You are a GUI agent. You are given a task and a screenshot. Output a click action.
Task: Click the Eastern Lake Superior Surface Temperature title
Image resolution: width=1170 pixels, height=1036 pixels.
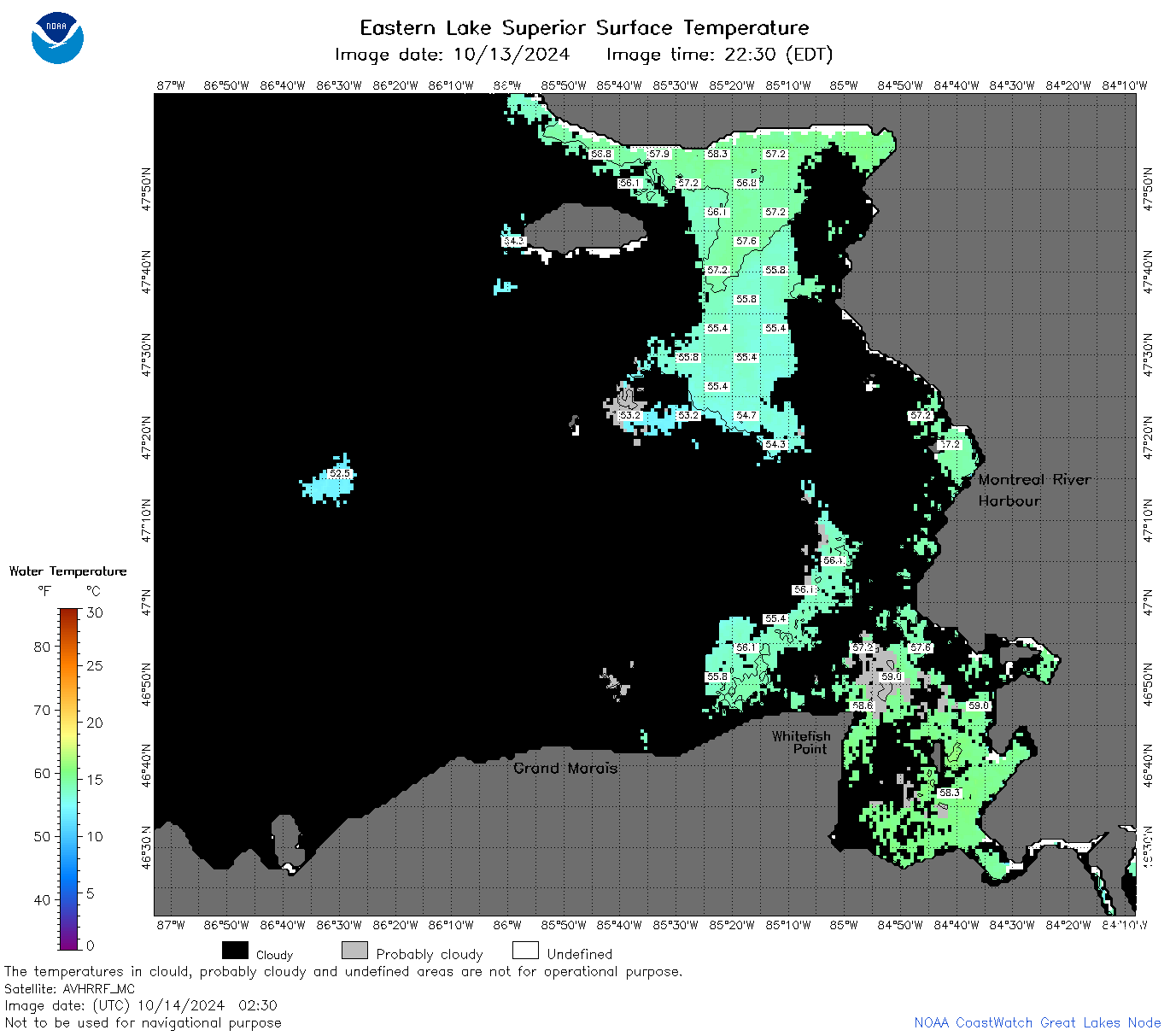(584, 28)
